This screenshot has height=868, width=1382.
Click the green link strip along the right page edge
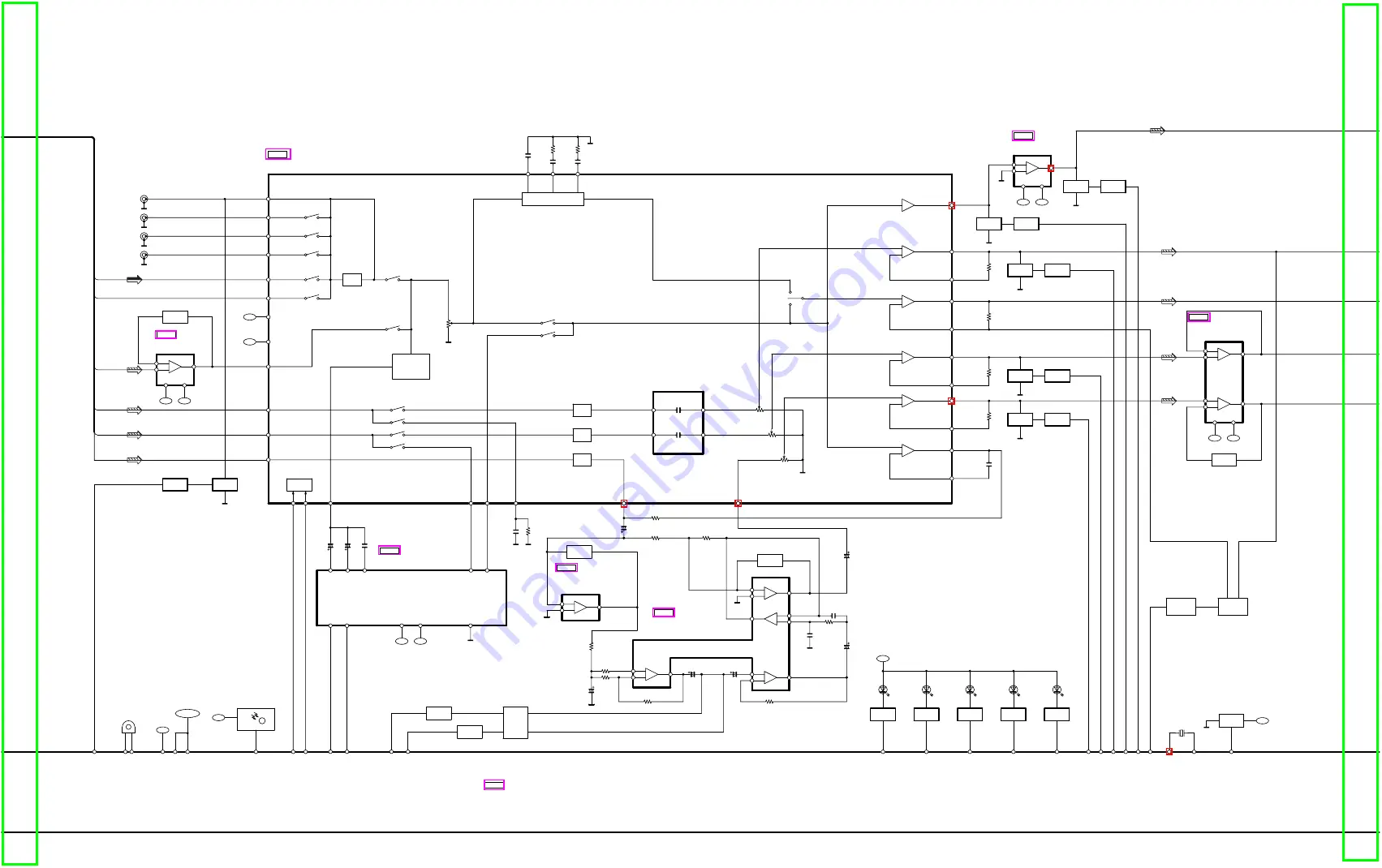(x=1360, y=432)
